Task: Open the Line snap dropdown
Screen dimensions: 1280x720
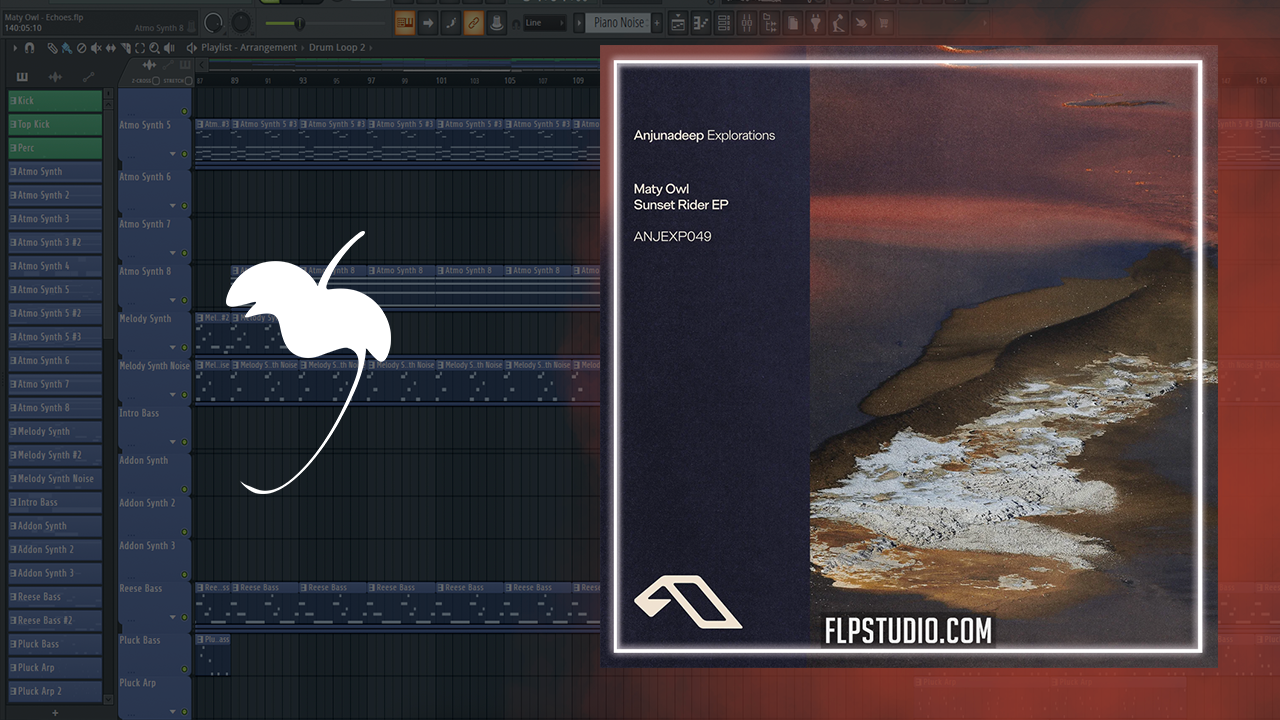Action: [x=545, y=22]
